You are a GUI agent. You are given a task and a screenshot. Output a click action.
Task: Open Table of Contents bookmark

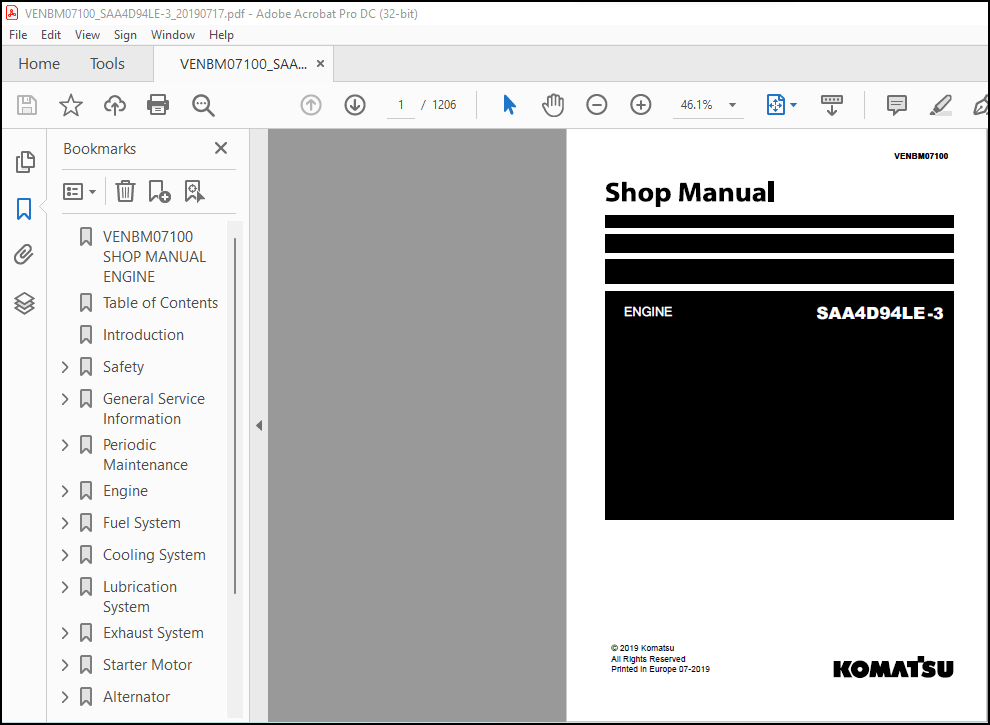tap(160, 303)
